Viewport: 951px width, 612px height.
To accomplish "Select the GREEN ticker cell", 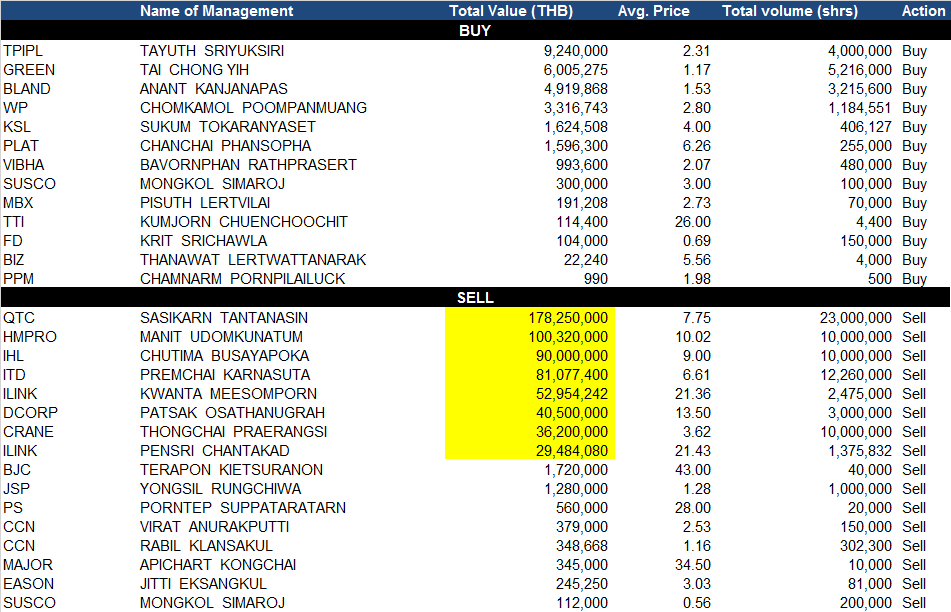I will point(29,70).
